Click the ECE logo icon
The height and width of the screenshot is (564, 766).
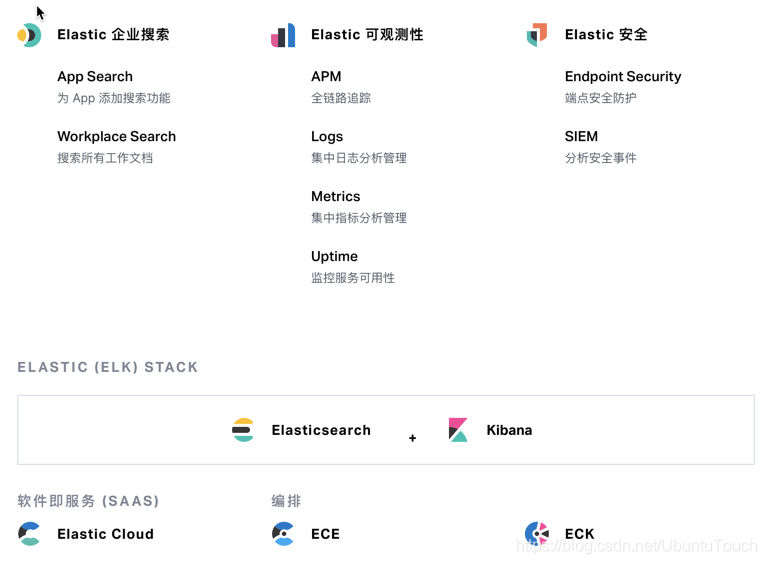pos(283,534)
